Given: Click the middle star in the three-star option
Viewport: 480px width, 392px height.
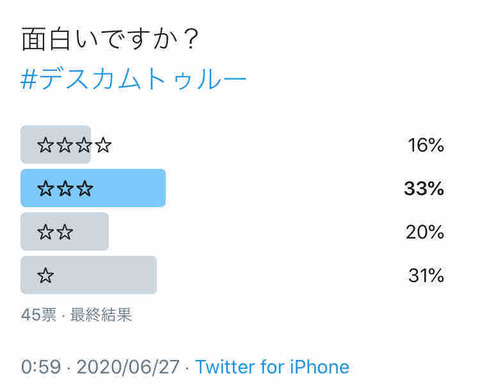Looking at the screenshot, I should tap(65, 189).
